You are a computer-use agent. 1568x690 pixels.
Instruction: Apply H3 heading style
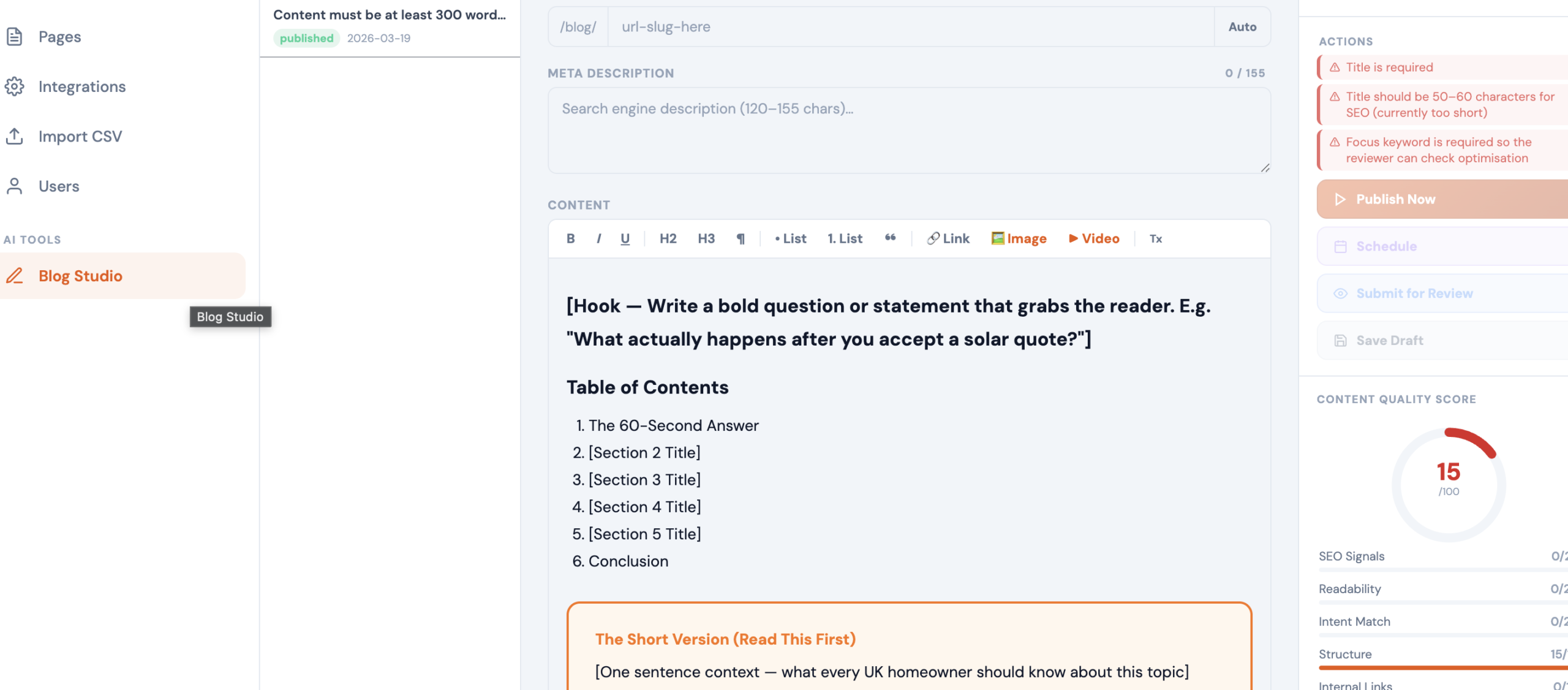click(706, 238)
